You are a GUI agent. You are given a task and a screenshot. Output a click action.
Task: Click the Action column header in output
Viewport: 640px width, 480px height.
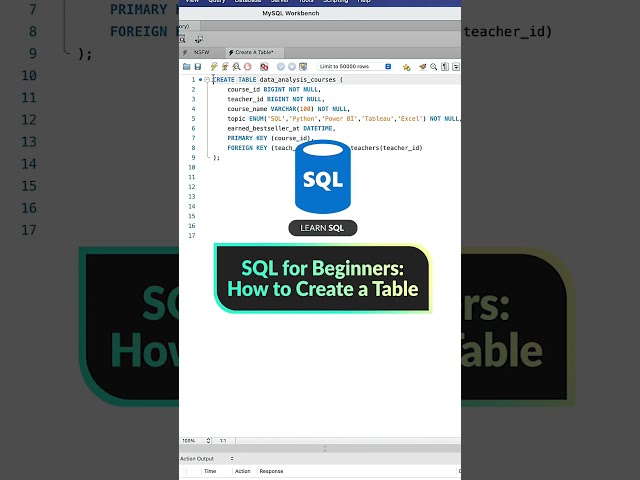(242, 471)
